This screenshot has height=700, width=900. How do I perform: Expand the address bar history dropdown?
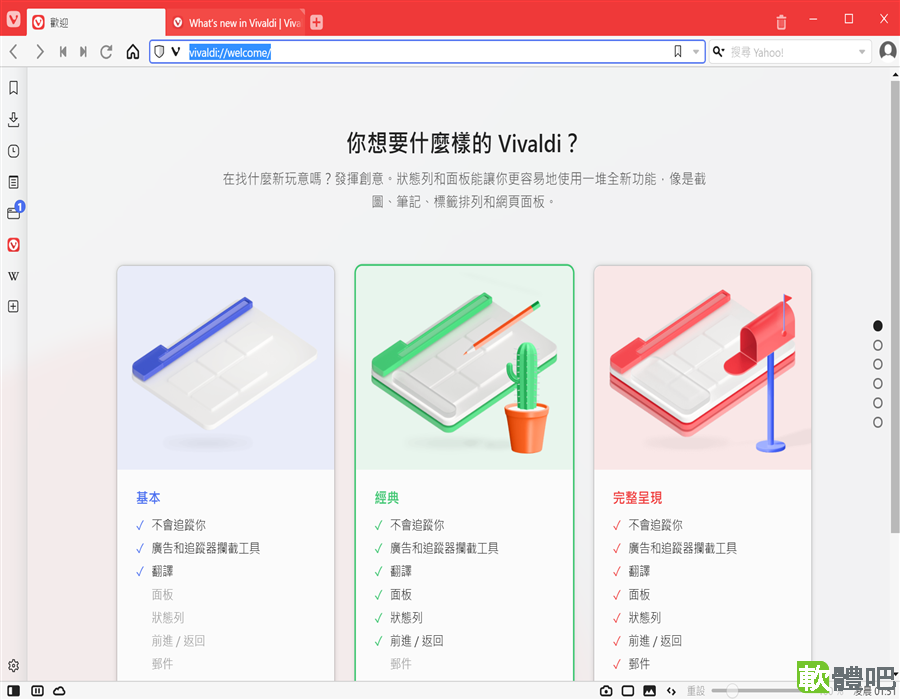[x=696, y=52]
